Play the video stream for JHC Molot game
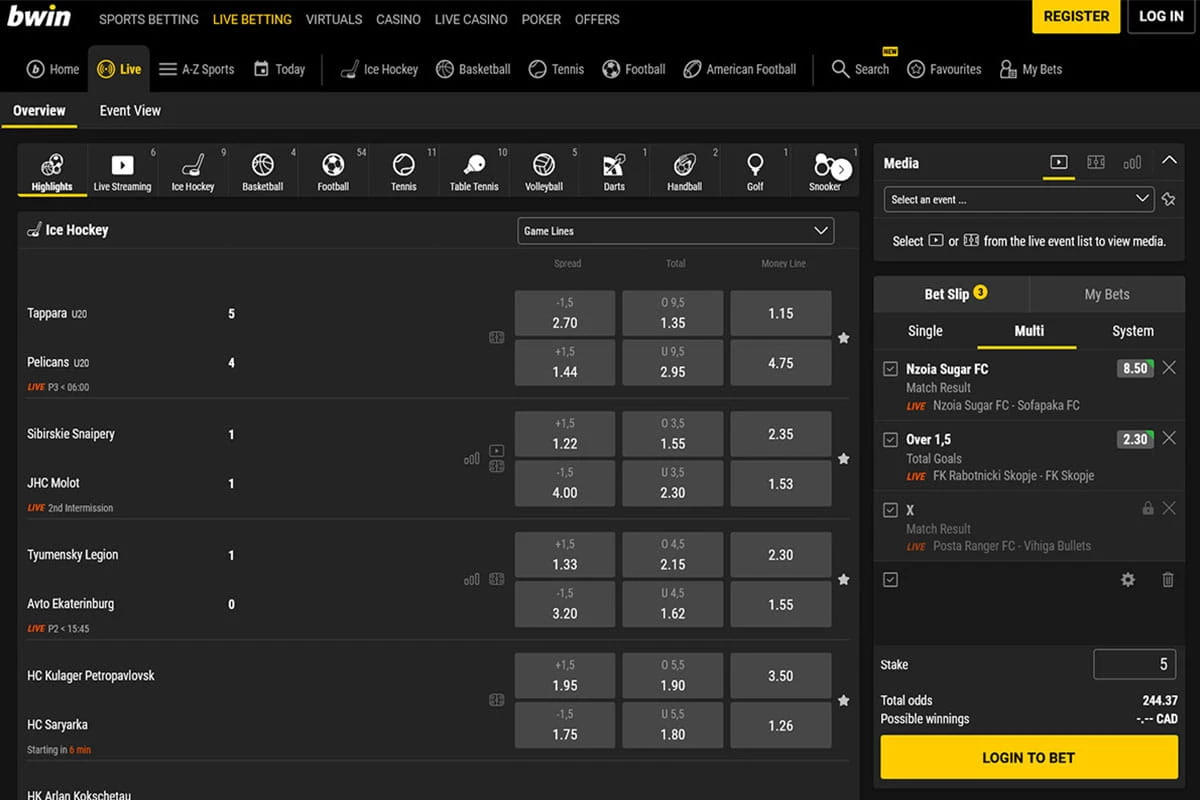The height and width of the screenshot is (800, 1200). pos(496,452)
